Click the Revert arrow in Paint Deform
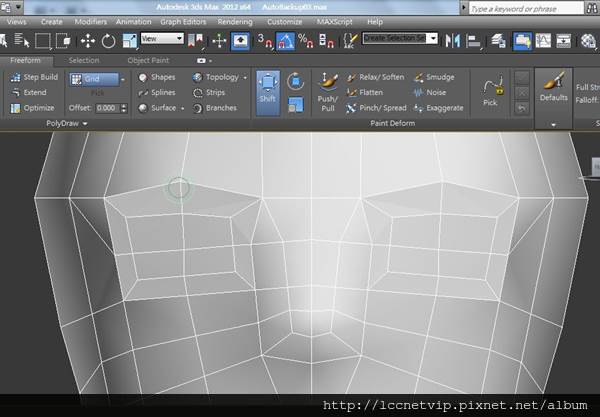This screenshot has width=600, height=417. coord(522,109)
